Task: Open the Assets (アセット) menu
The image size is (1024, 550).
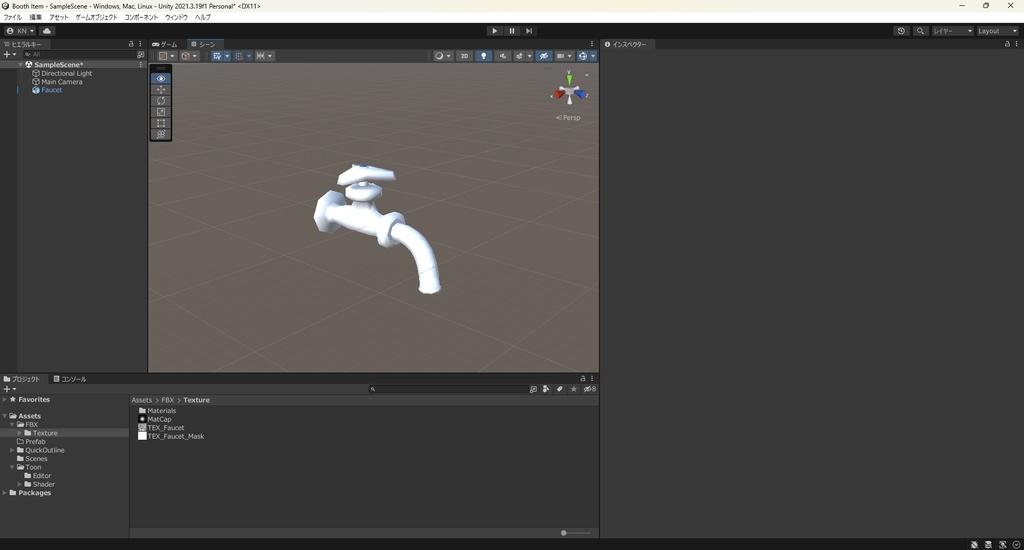Action: coord(59,17)
